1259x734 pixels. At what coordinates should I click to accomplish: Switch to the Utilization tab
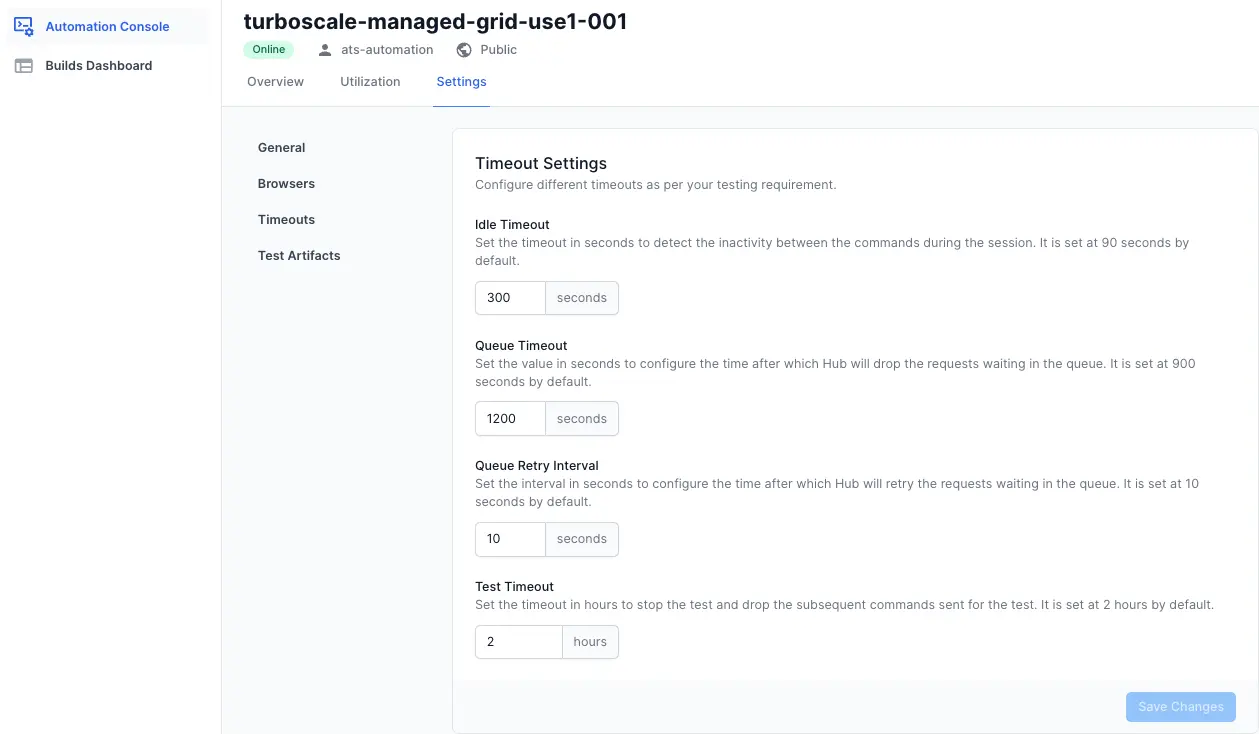[x=370, y=81]
